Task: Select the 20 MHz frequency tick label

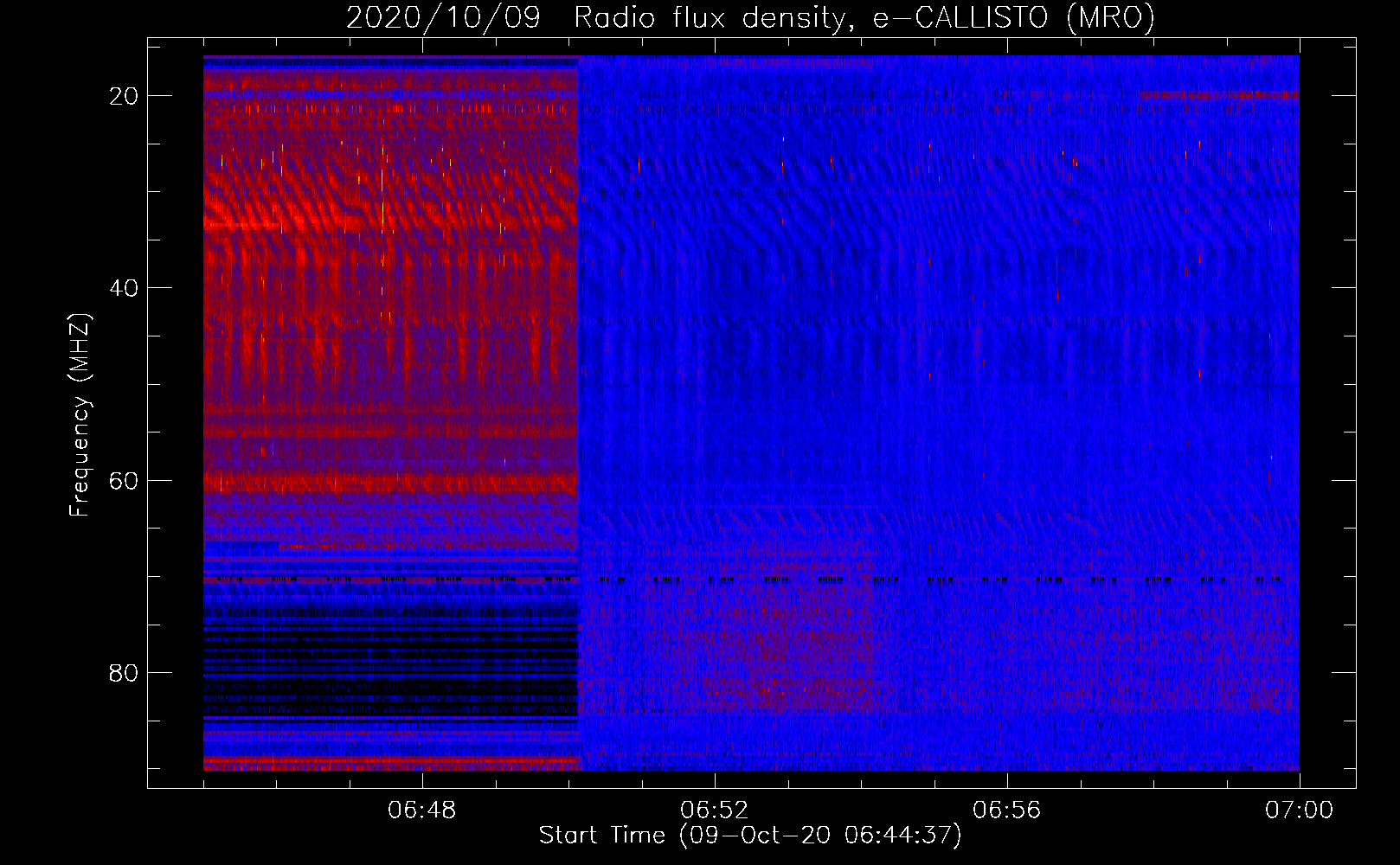Action: pos(124,96)
